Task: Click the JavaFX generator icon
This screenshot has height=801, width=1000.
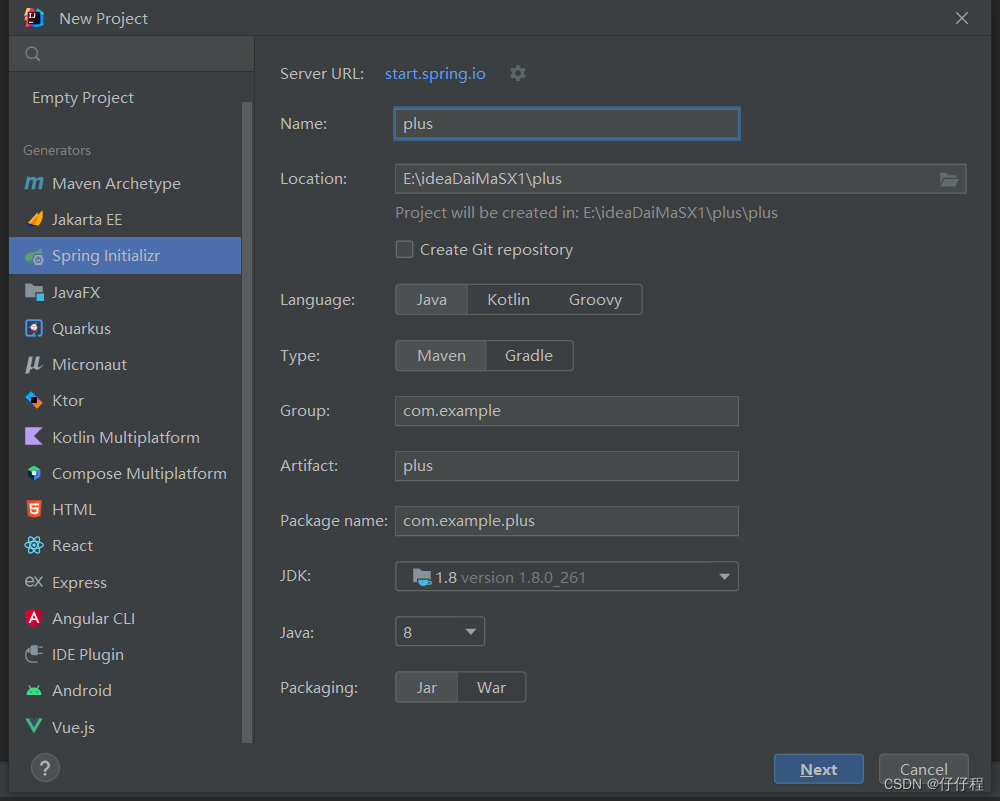Action: (34, 292)
